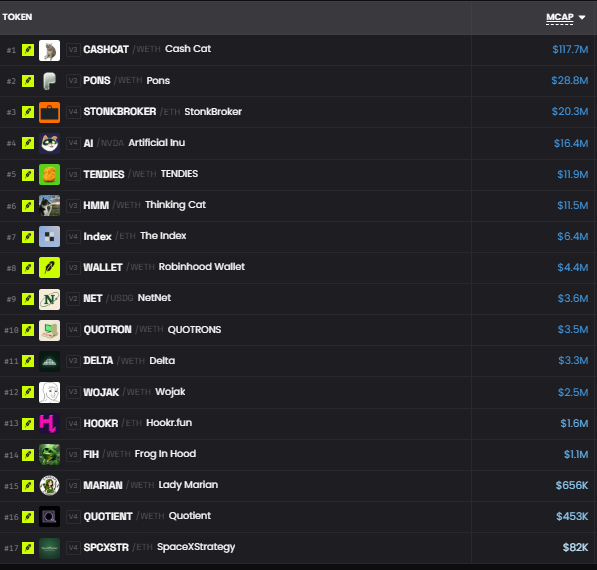
Task: Click the feather badge on CASHCAT row
Action: 28,50
